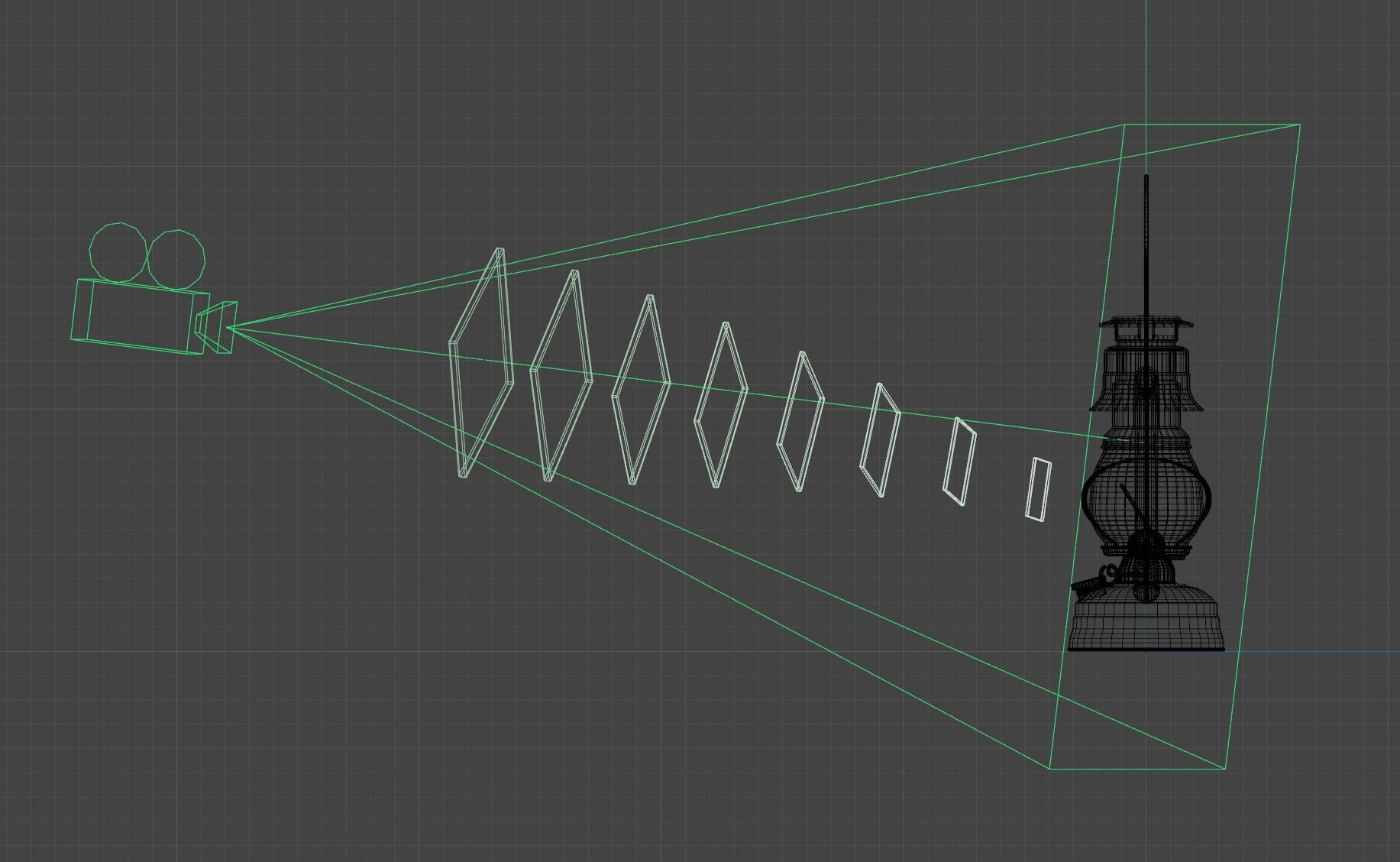Select the lantern's vertical handle wire
The image size is (1400, 862).
(x=1146, y=229)
